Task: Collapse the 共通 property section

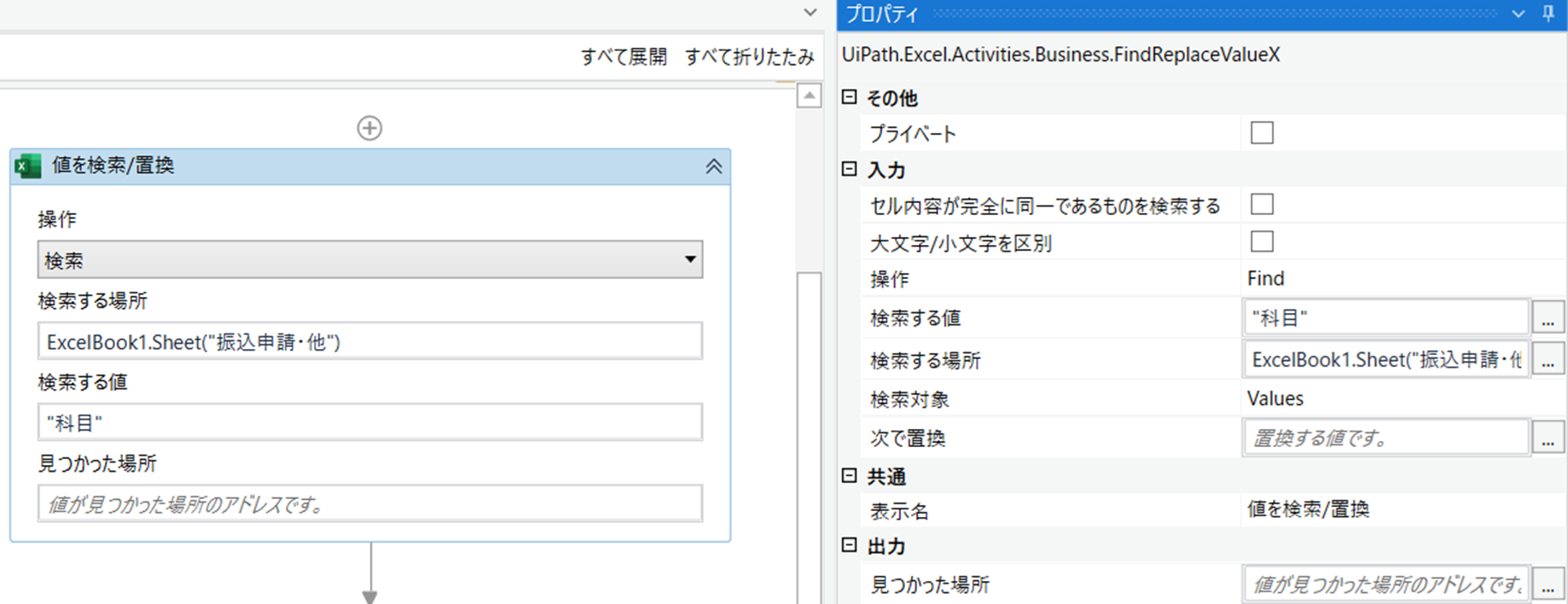Action: [x=849, y=475]
